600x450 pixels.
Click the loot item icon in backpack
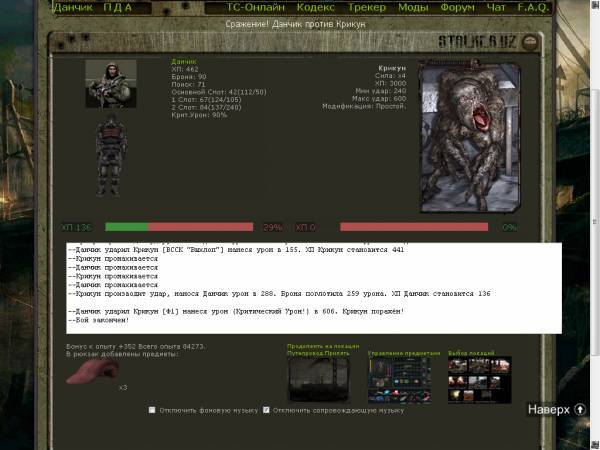coord(90,375)
